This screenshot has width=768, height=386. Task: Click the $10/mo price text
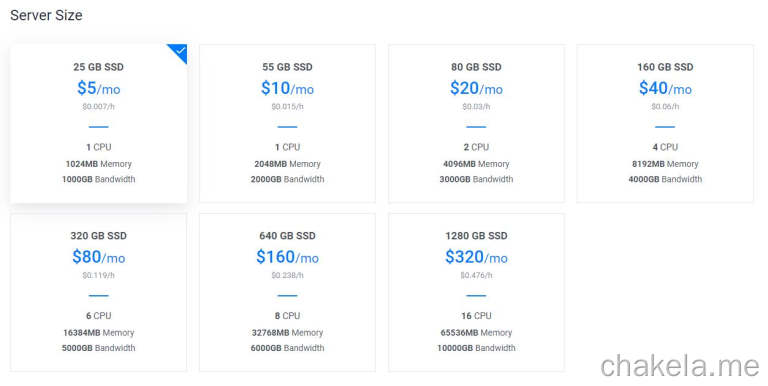click(288, 88)
